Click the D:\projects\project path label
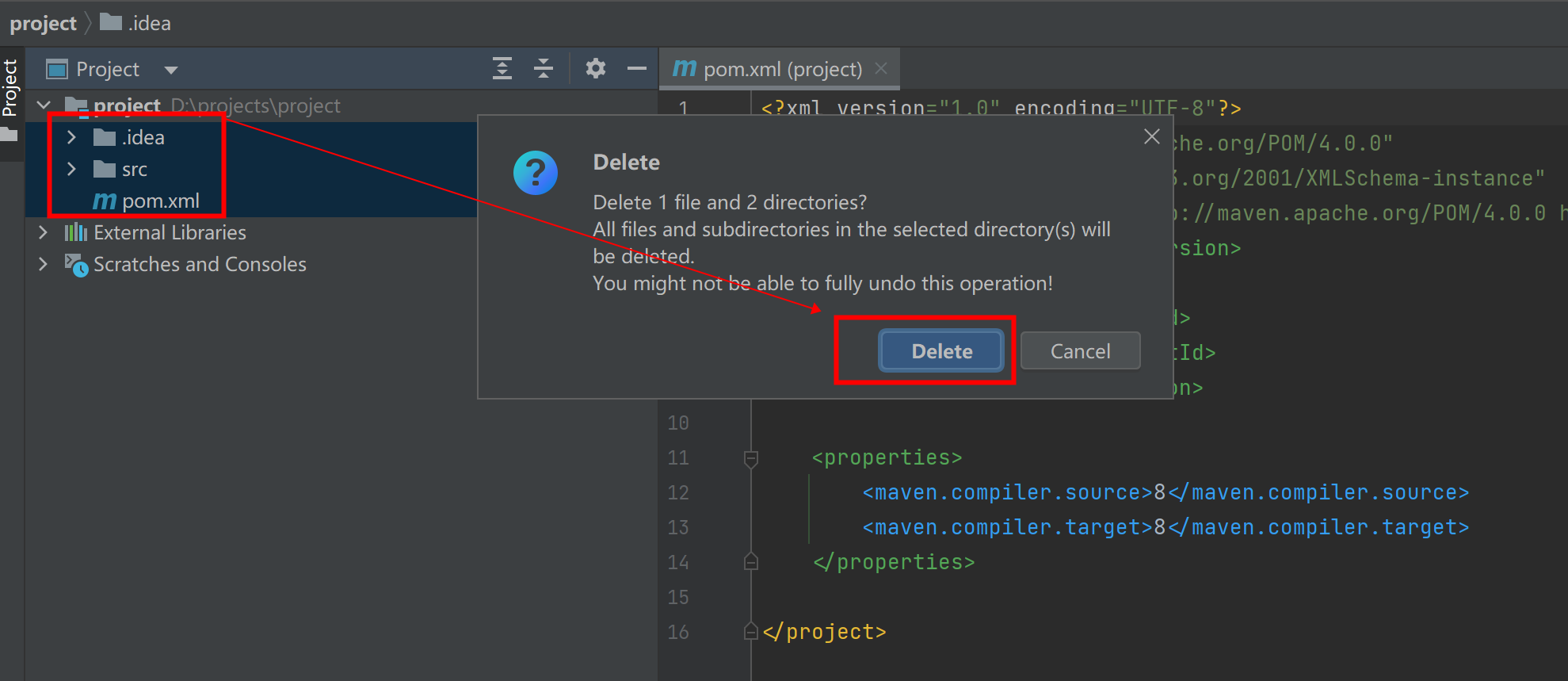Image resolution: width=1568 pixels, height=681 pixels. coord(256,105)
